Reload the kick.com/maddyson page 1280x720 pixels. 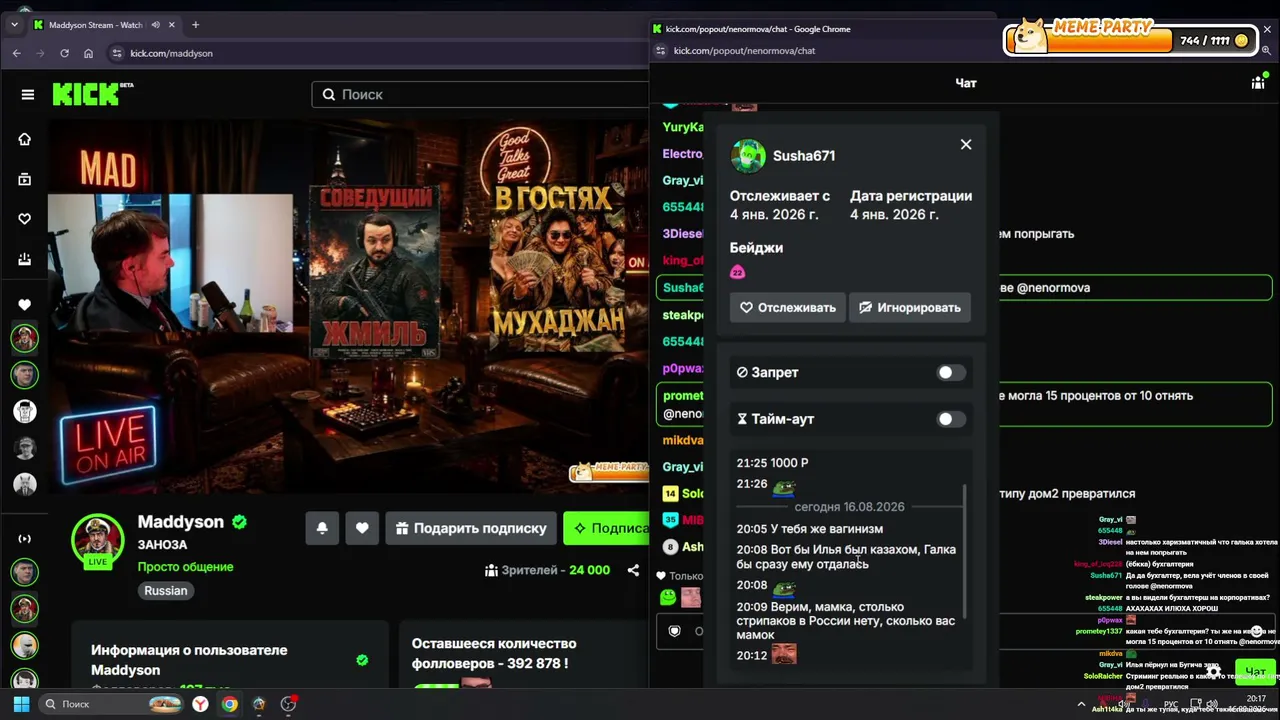click(64, 53)
